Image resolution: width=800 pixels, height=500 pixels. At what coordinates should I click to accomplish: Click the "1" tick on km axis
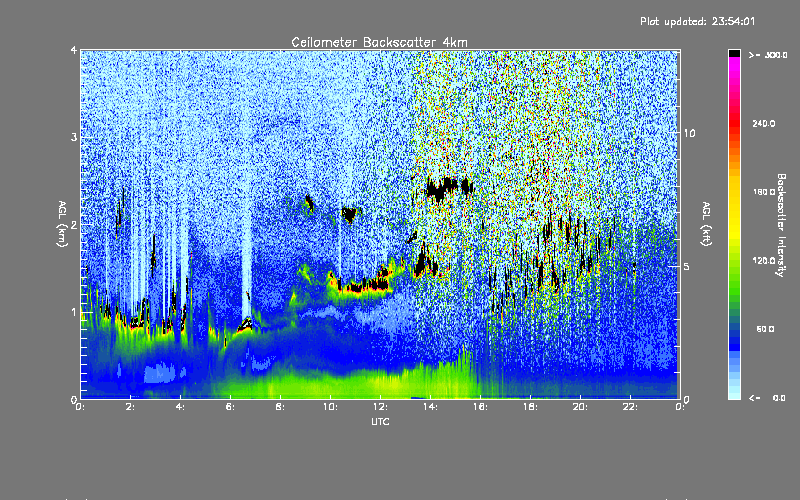click(74, 312)
